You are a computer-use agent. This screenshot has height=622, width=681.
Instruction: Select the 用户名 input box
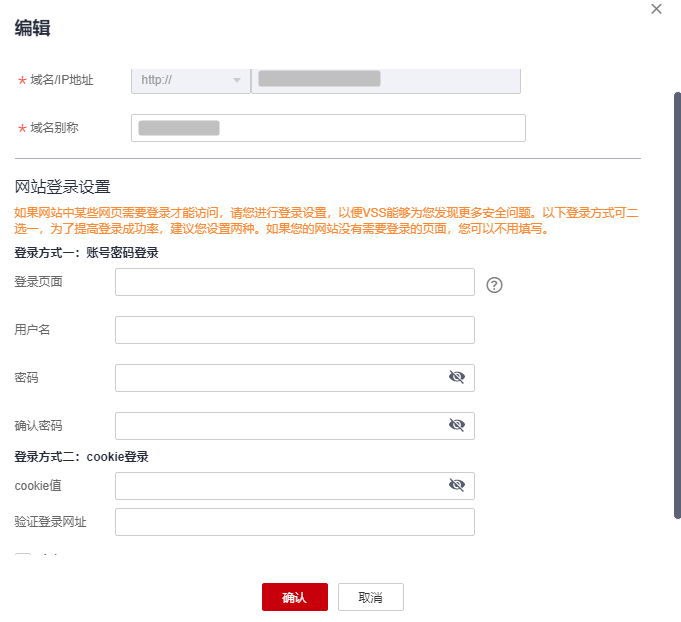(x=294, y=330)
